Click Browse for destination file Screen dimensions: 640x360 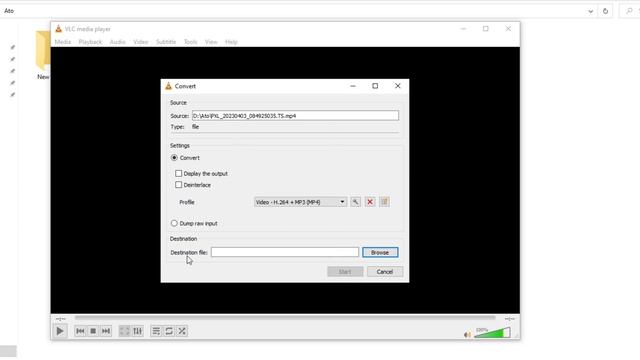380,252
